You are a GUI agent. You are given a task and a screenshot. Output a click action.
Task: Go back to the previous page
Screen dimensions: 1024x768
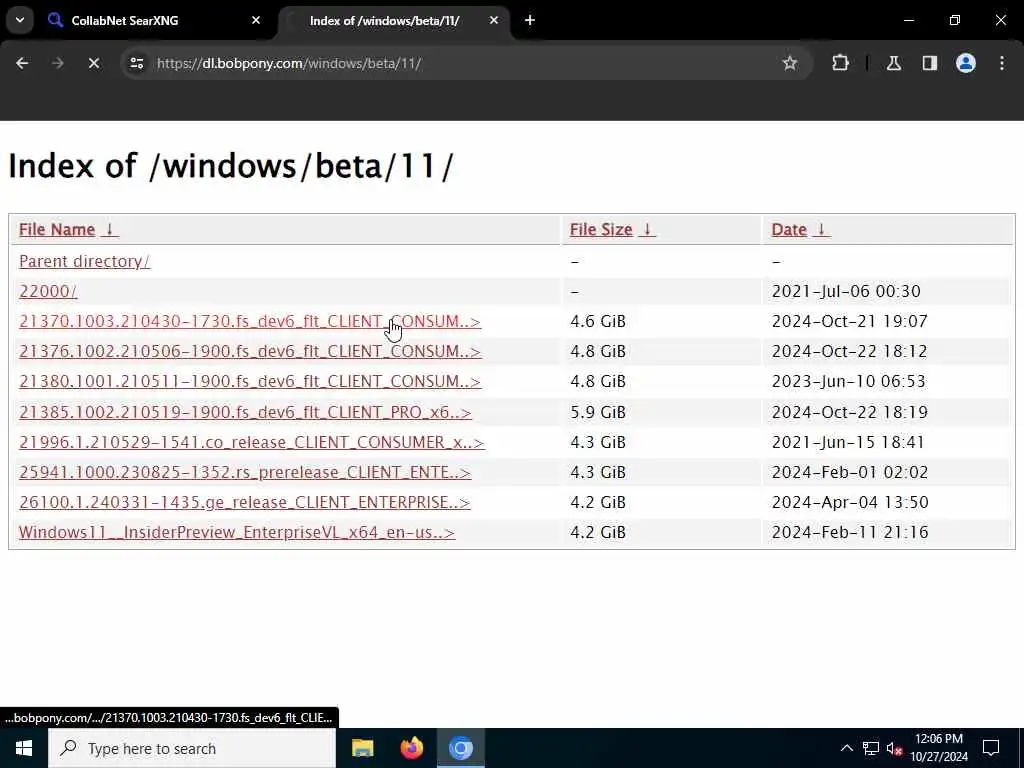click(22, 63)
